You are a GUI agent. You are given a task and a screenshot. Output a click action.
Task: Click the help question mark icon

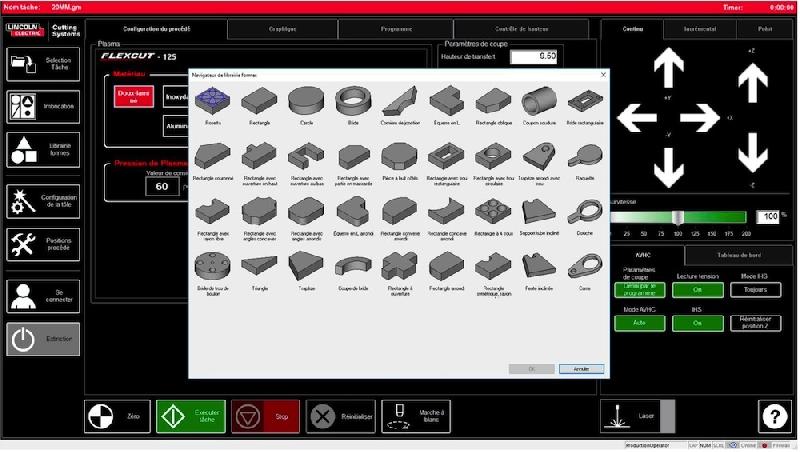(773, 415)
